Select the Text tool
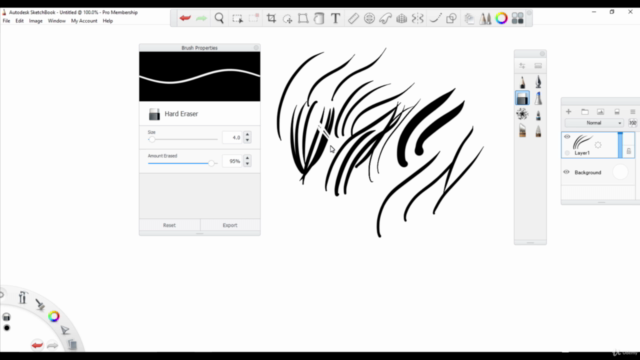Screen dimensions: 640x360 point(336,18)
